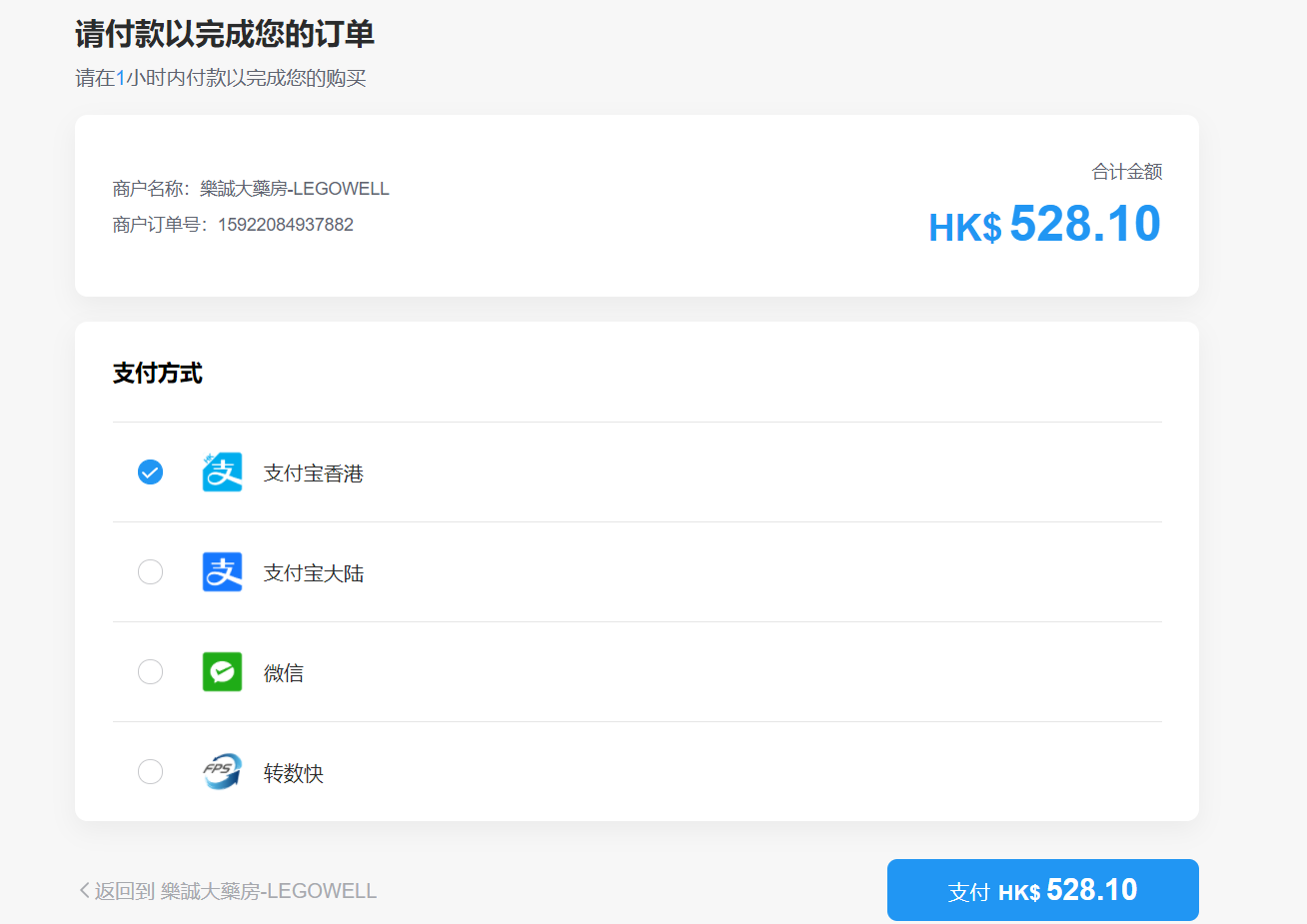The image size is (1307, 924).
Task: Return to 樂誠大藥房-LEGOWELL via back link
Action: coord(236,891)
